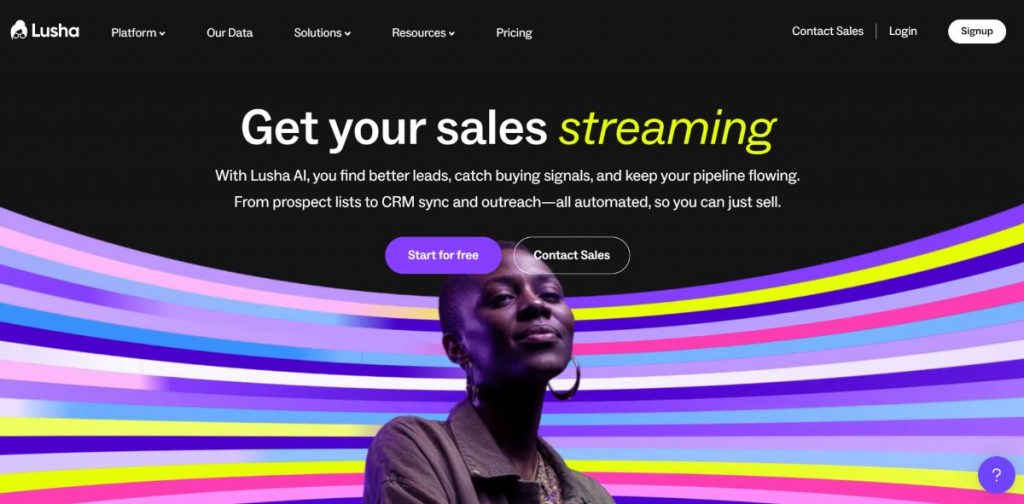Click the yellow italic word streaming
The width and height of the screenshot is (1024, 504).
(667, 129)
